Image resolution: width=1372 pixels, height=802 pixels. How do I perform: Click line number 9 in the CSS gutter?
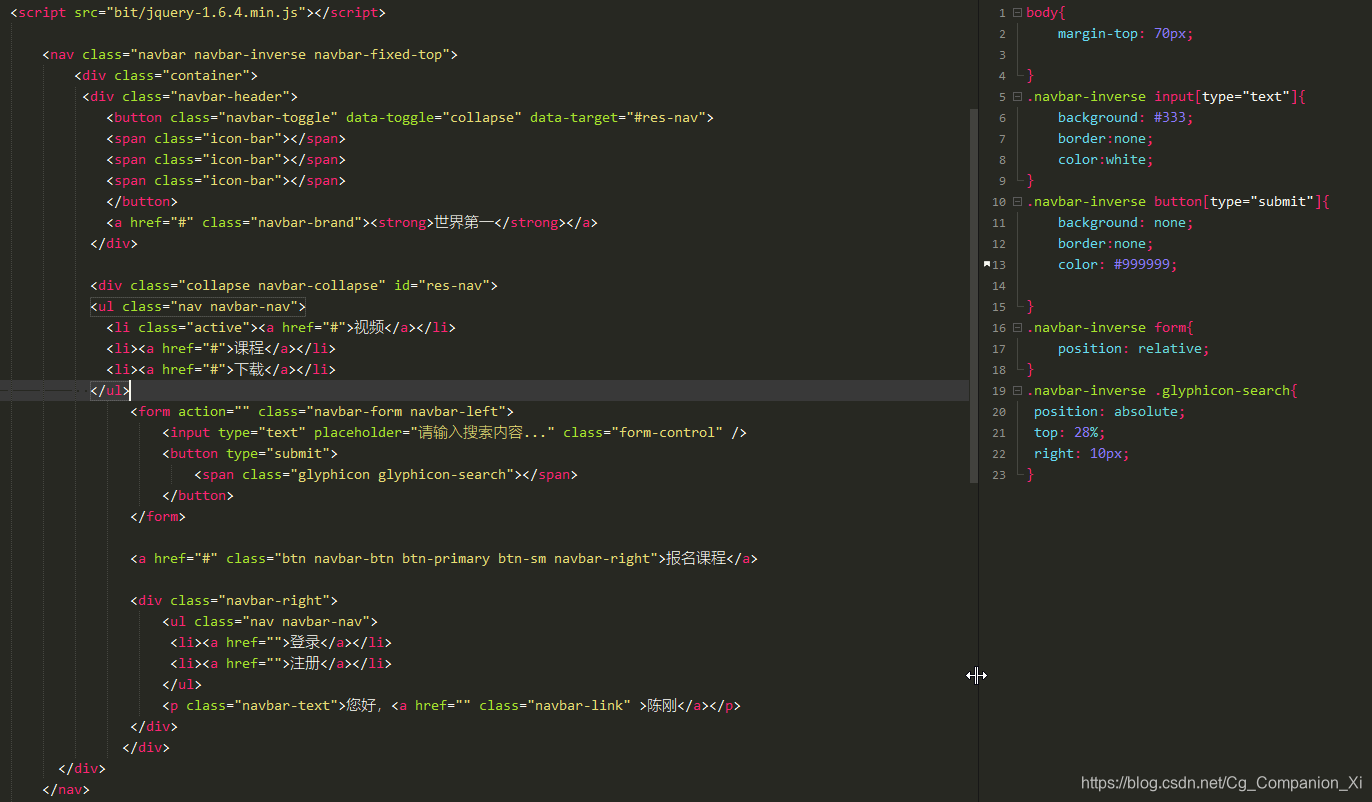(x=1002, y=181)
